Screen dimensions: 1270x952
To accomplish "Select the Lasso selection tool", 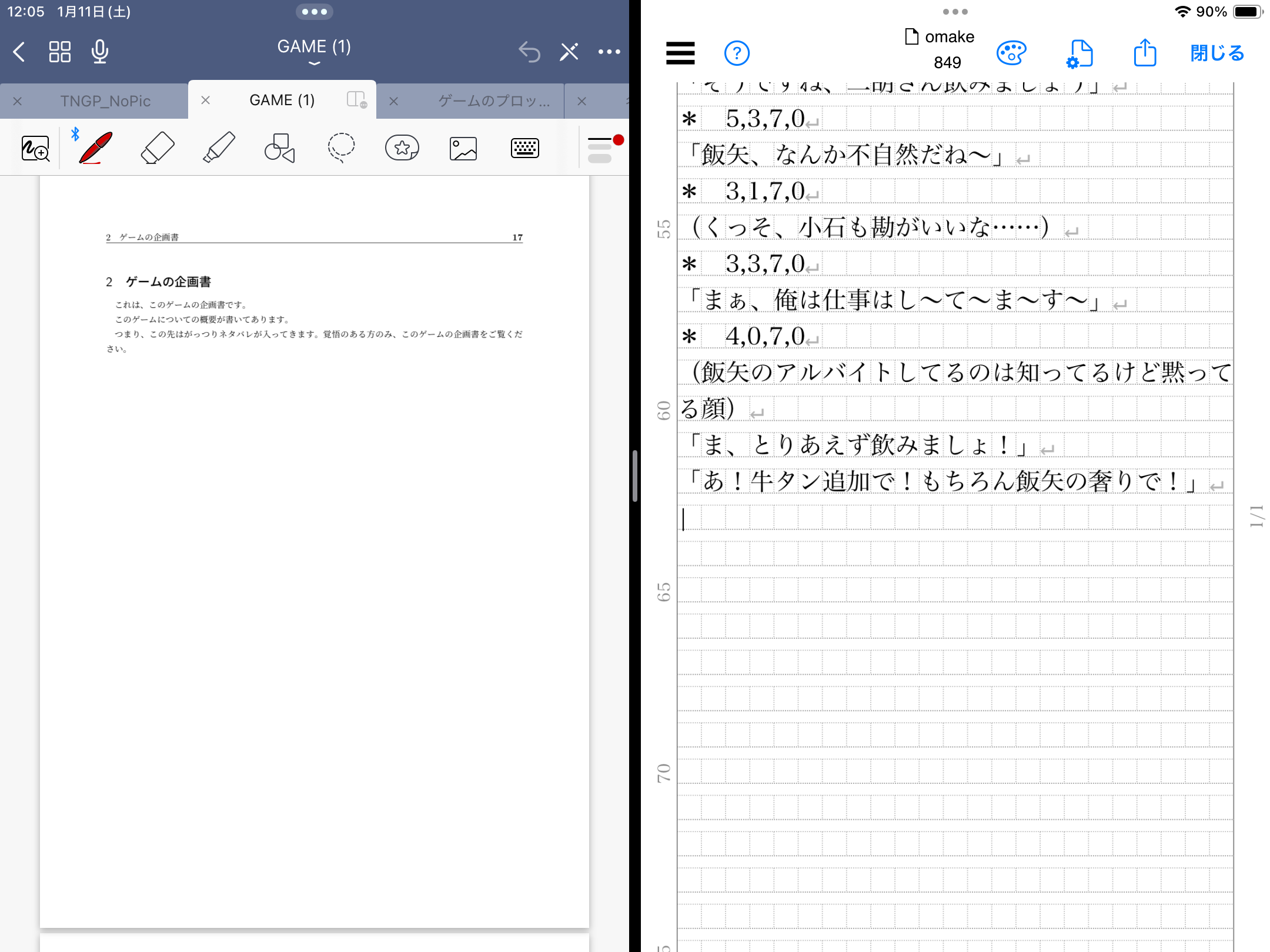I will coord(341,148).
